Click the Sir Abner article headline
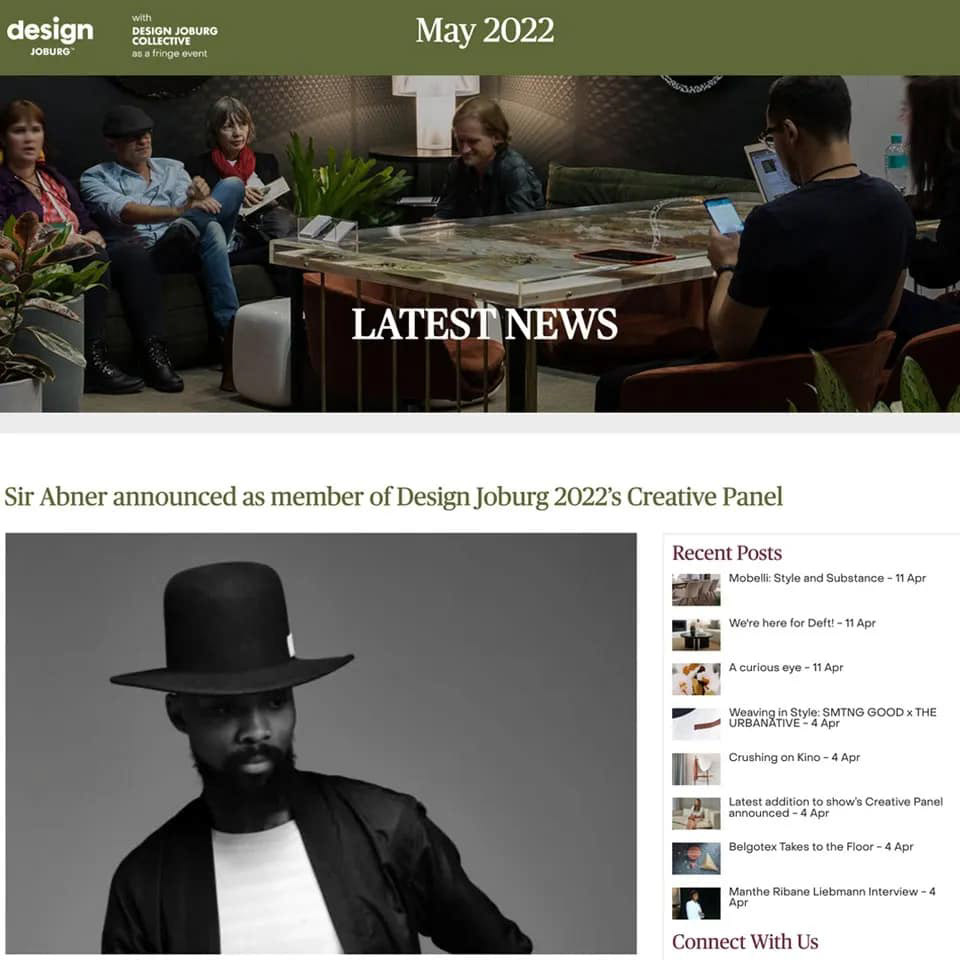The width and height of the screenshot is (960, 960). pos(393,497)
